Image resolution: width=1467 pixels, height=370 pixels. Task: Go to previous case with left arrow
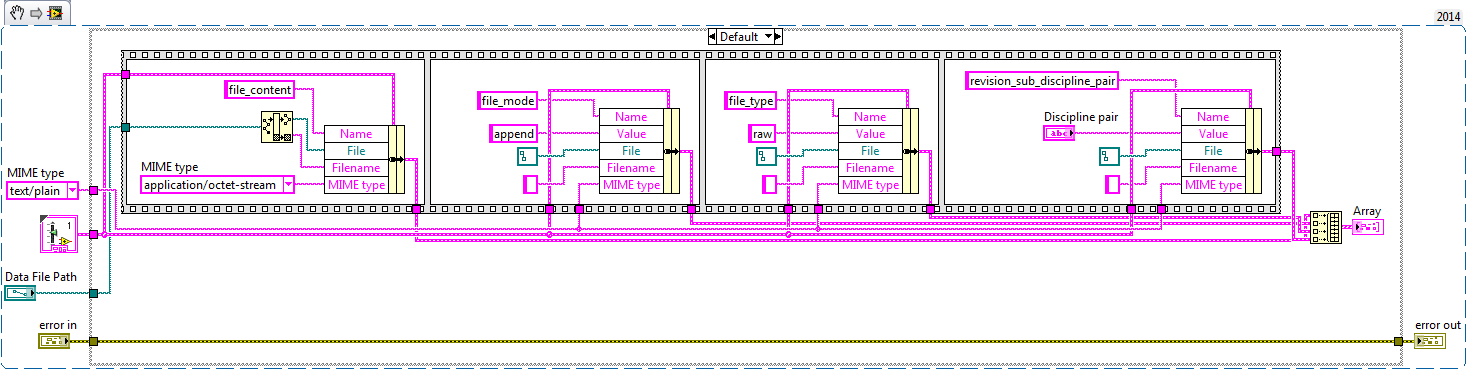(x=712, y=37)
